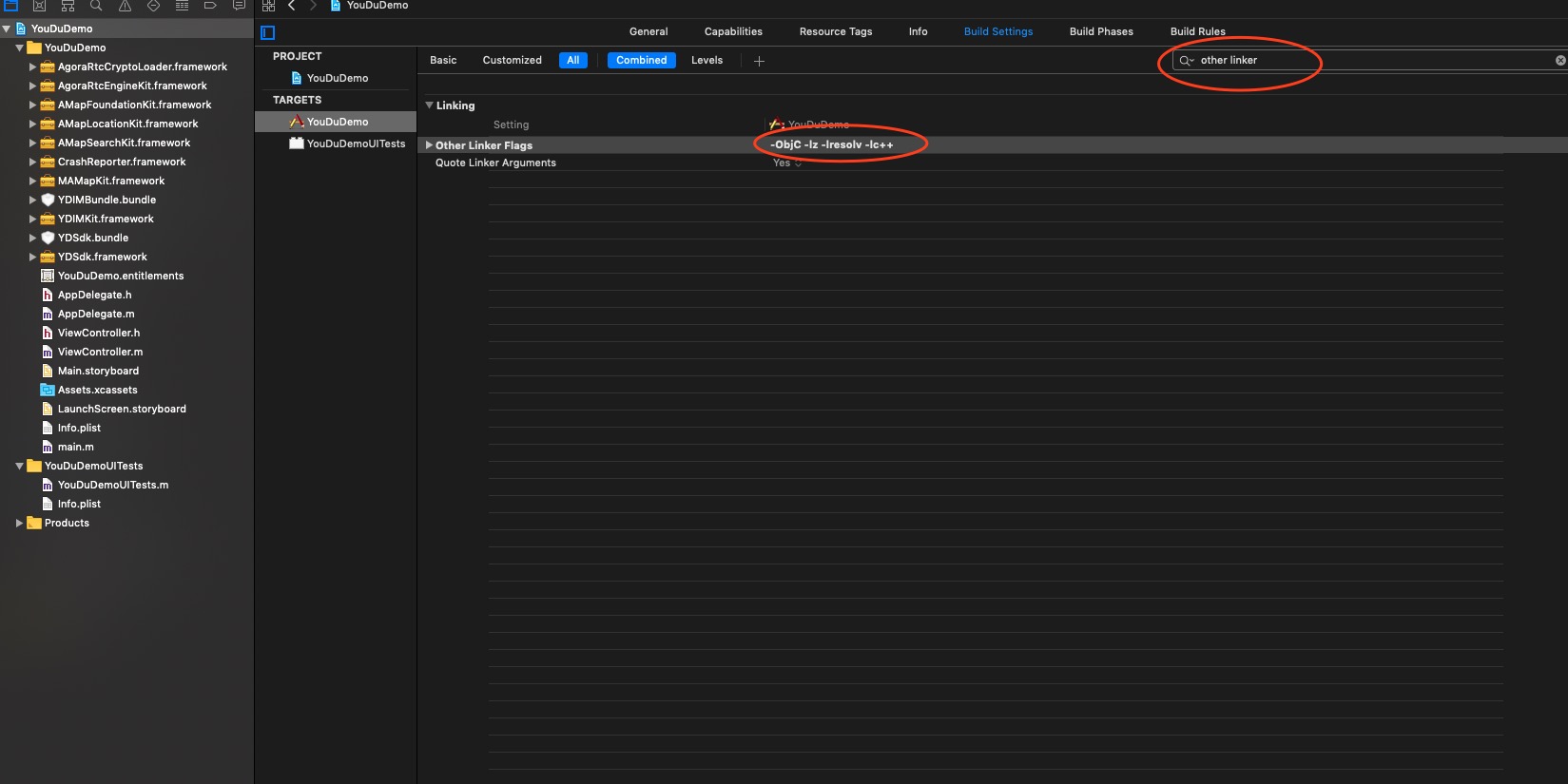Open Quote Linker Arguments Yes dropdown
This screenshot has width=1568, height=784.
coord(787,163)
